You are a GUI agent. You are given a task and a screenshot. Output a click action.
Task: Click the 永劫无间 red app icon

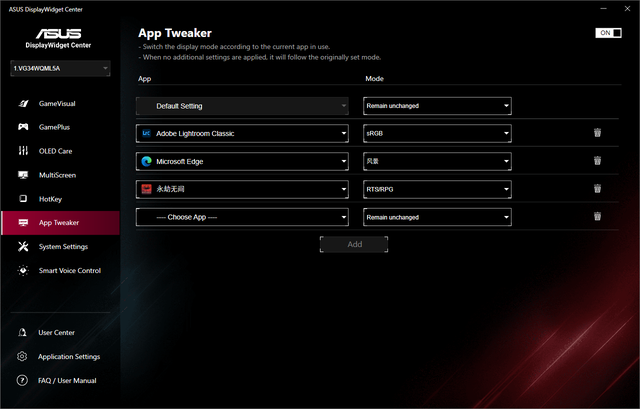[x=147, y=189]
